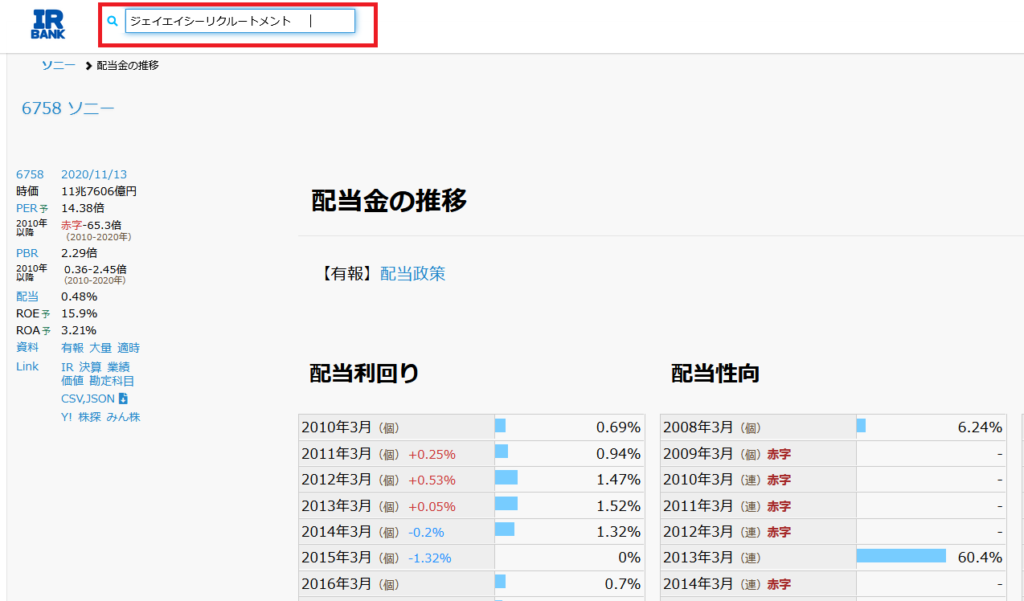Click the 2012年3月 dividend yield bar
Viewport: 1024px width, 601px height.
506,478
